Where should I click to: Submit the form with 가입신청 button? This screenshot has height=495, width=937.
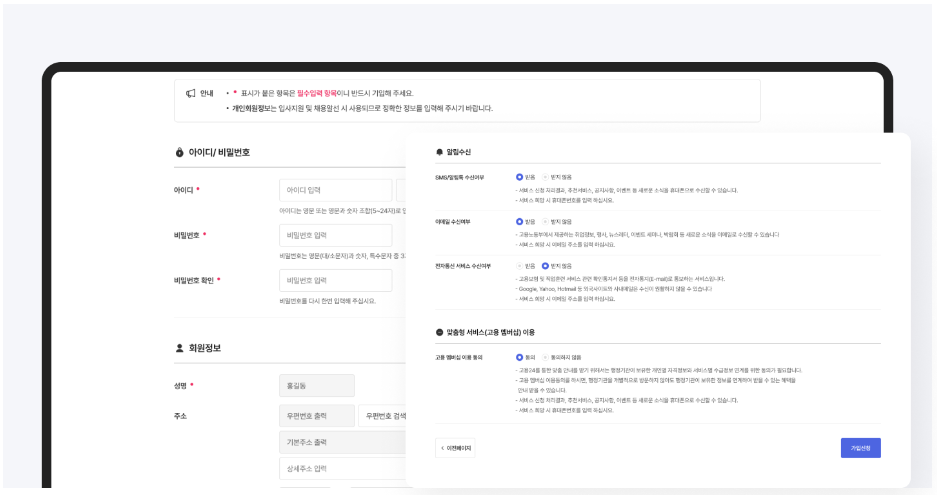(861, 448)
